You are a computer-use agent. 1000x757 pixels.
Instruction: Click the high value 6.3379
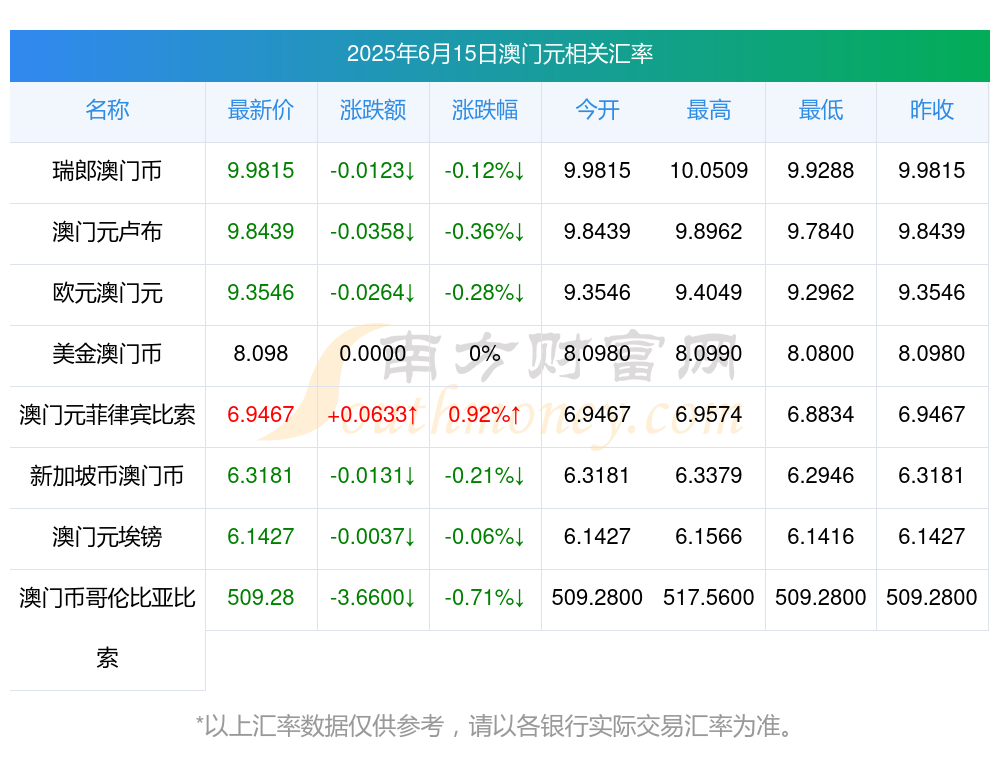click(x=709, y=475)
